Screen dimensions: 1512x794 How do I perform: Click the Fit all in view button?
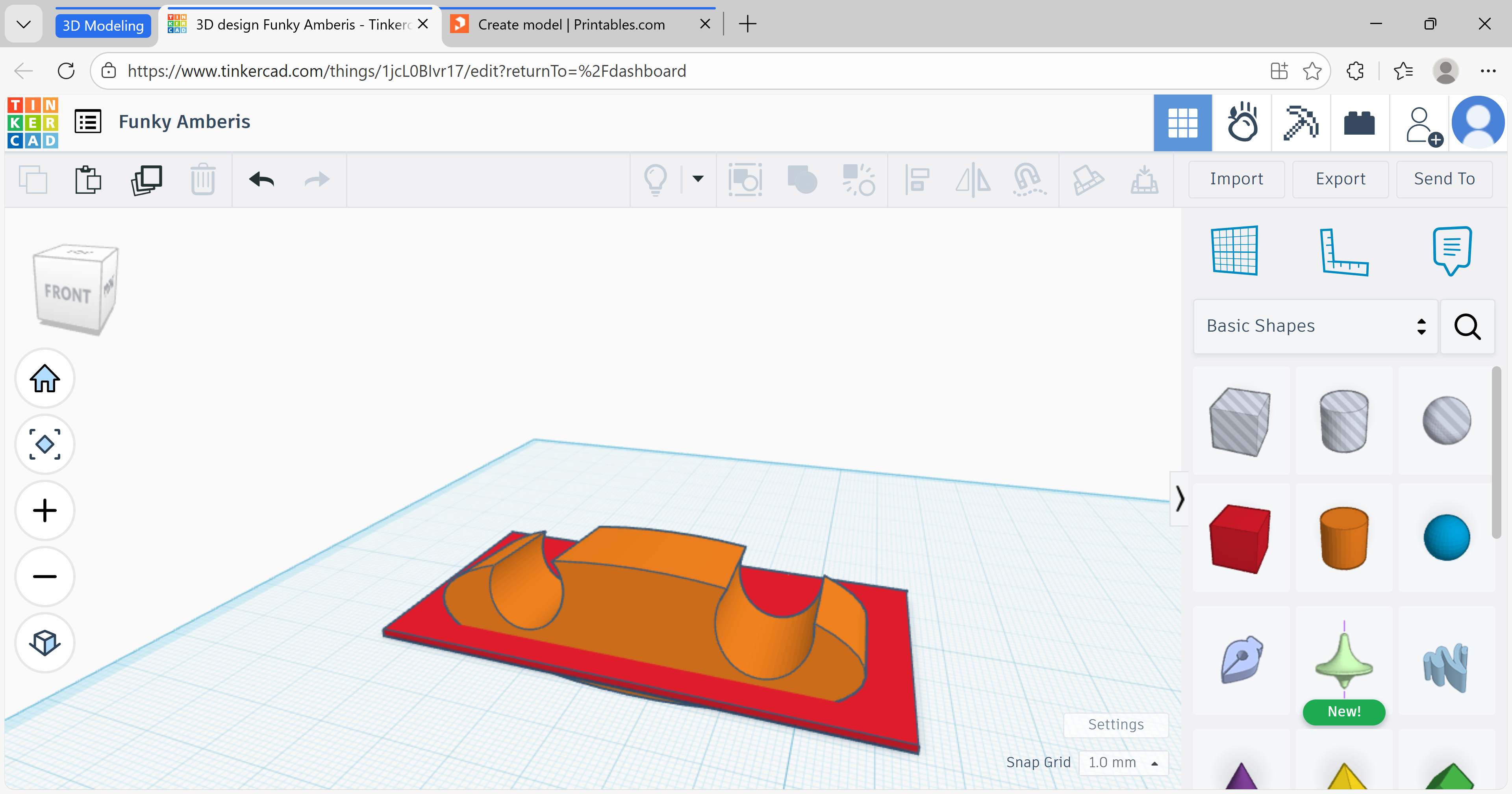tap(44, 444)
